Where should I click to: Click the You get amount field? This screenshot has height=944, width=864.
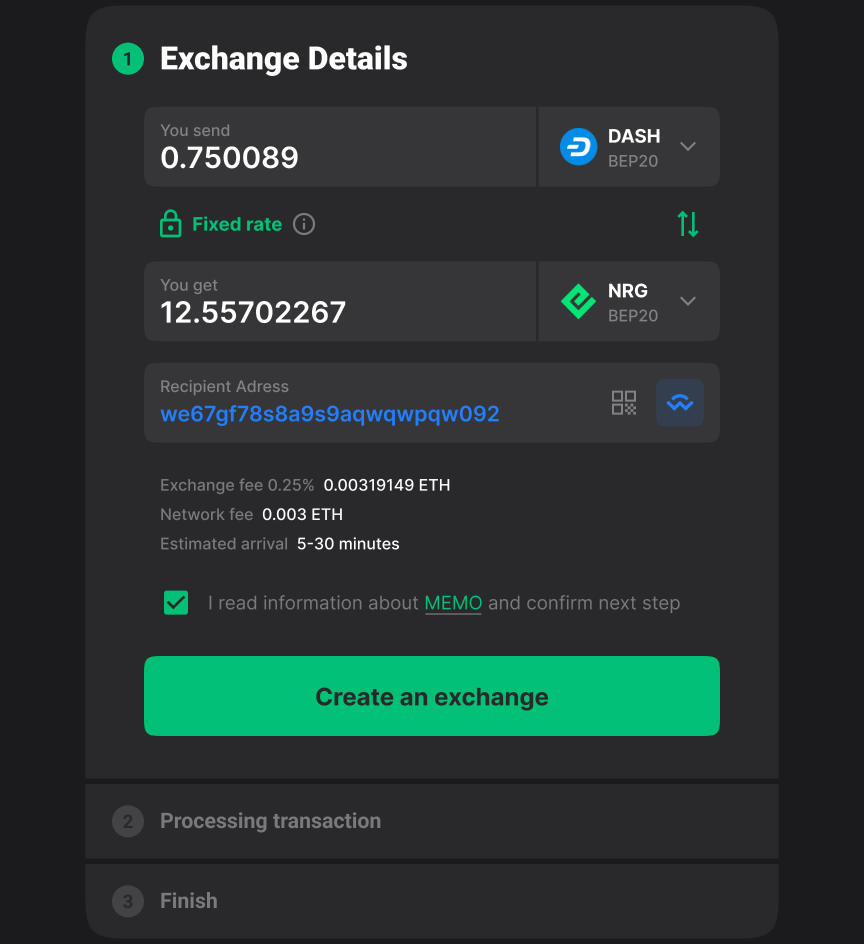point(340,301)
